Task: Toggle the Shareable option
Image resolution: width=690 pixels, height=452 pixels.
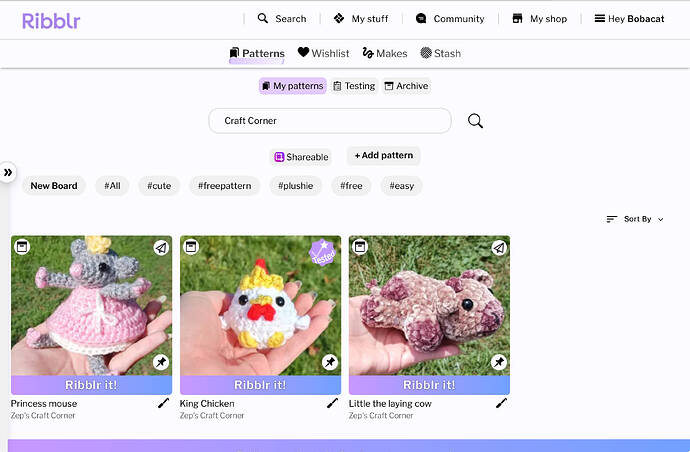Action: pos(301,157)
